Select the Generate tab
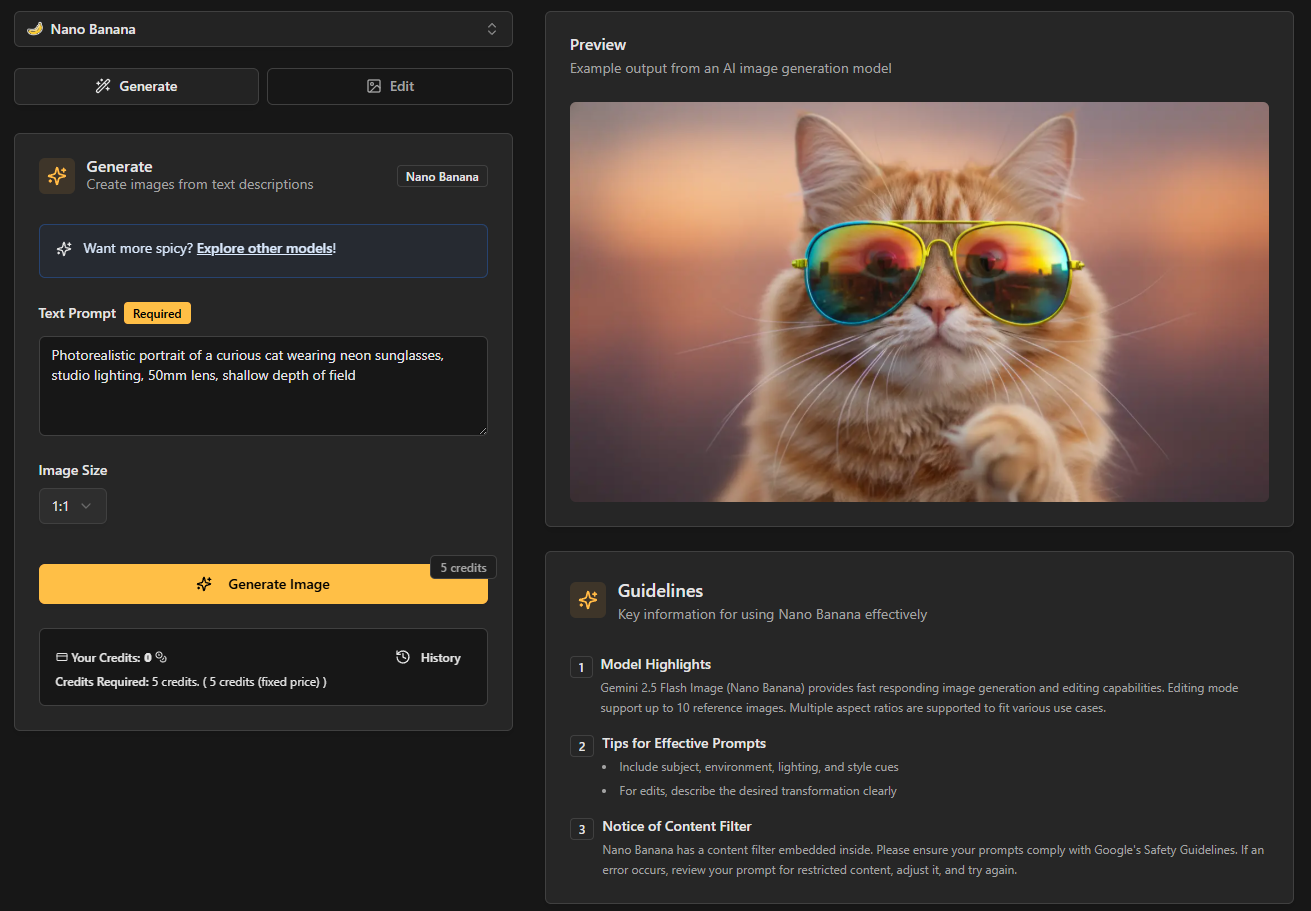 coord(136,86)
